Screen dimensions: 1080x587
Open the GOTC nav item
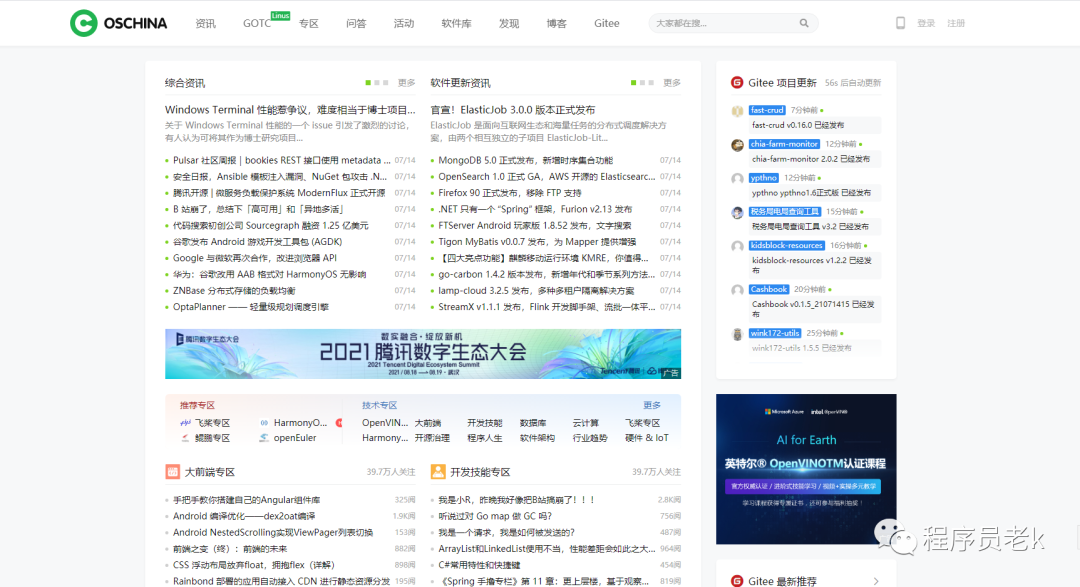(x=257, y=23)
